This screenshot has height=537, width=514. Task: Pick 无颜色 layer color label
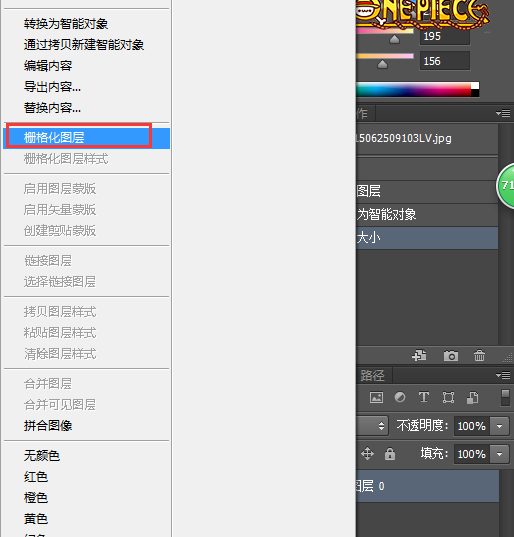42,456
